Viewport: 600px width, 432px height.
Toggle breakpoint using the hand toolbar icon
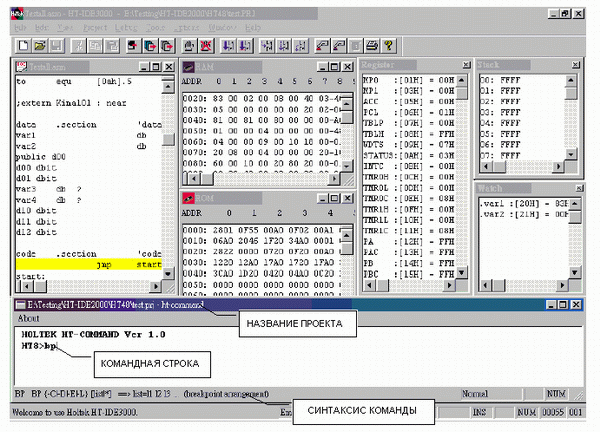pyautogui.click(x=189, y=46)
